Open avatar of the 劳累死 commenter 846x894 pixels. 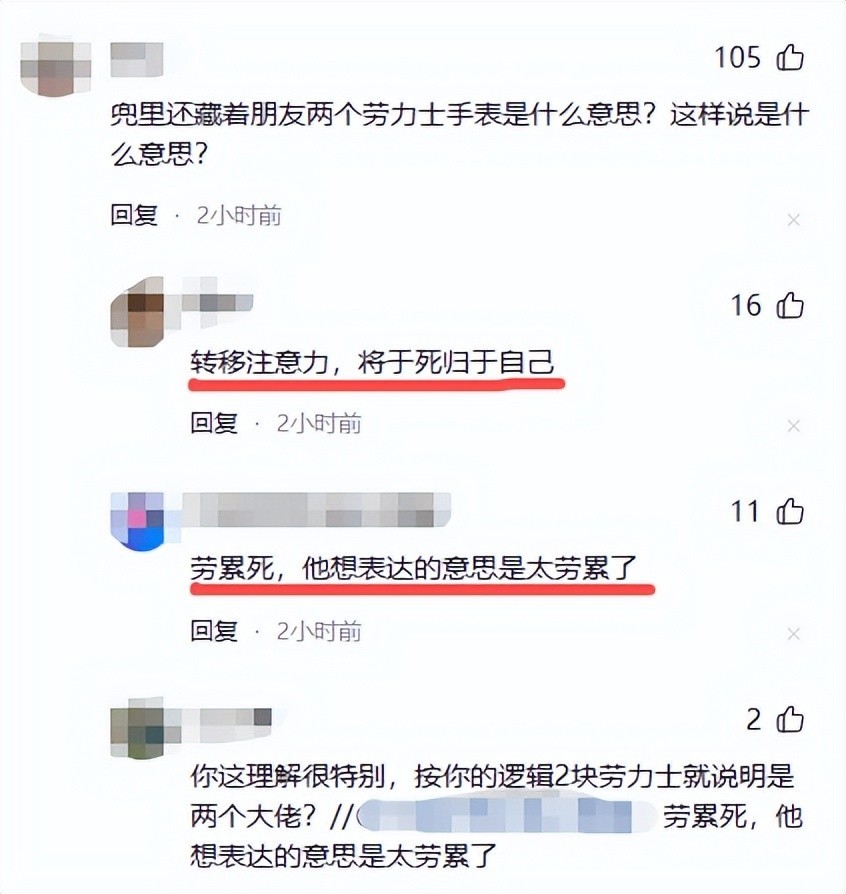138,521
